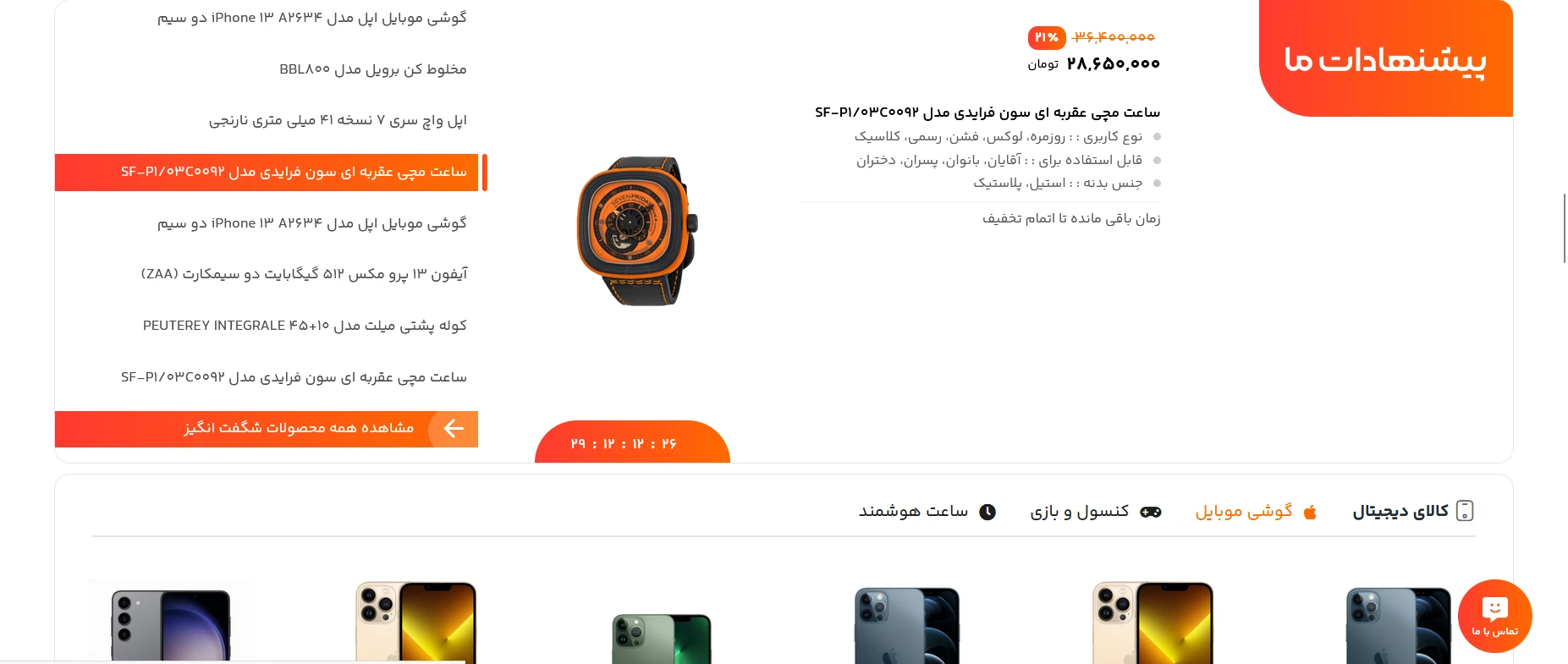Select the گوشی موبایل tab
Image resolution: width=1568 pixels, height=664 pixels.
1244,511
